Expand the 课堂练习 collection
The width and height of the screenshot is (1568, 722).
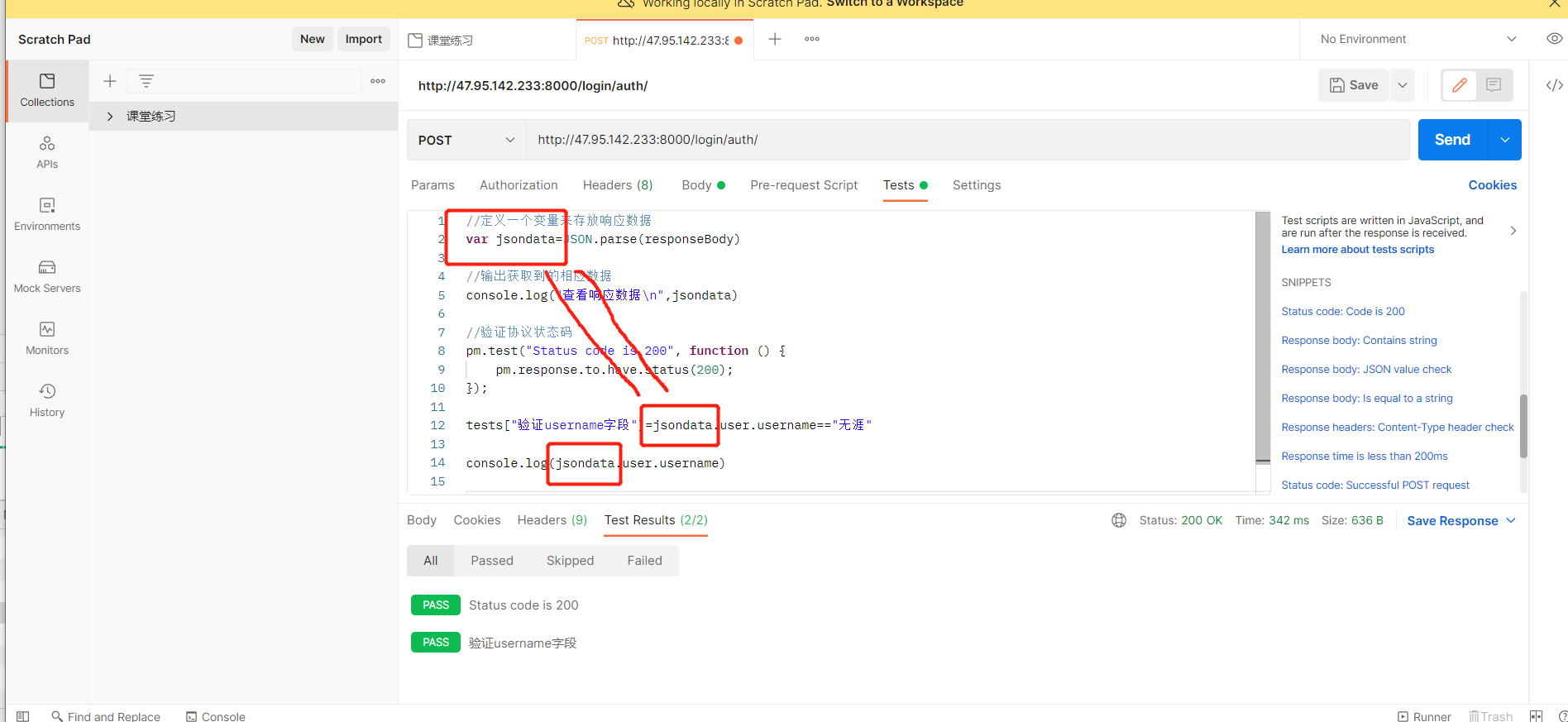[110, 117]
